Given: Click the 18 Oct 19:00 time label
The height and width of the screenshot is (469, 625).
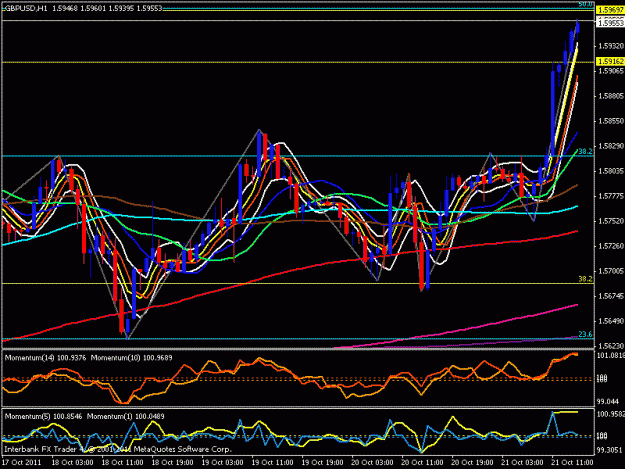Looking at the screenshot, I should pyautogui.click(x=173, y=462).
